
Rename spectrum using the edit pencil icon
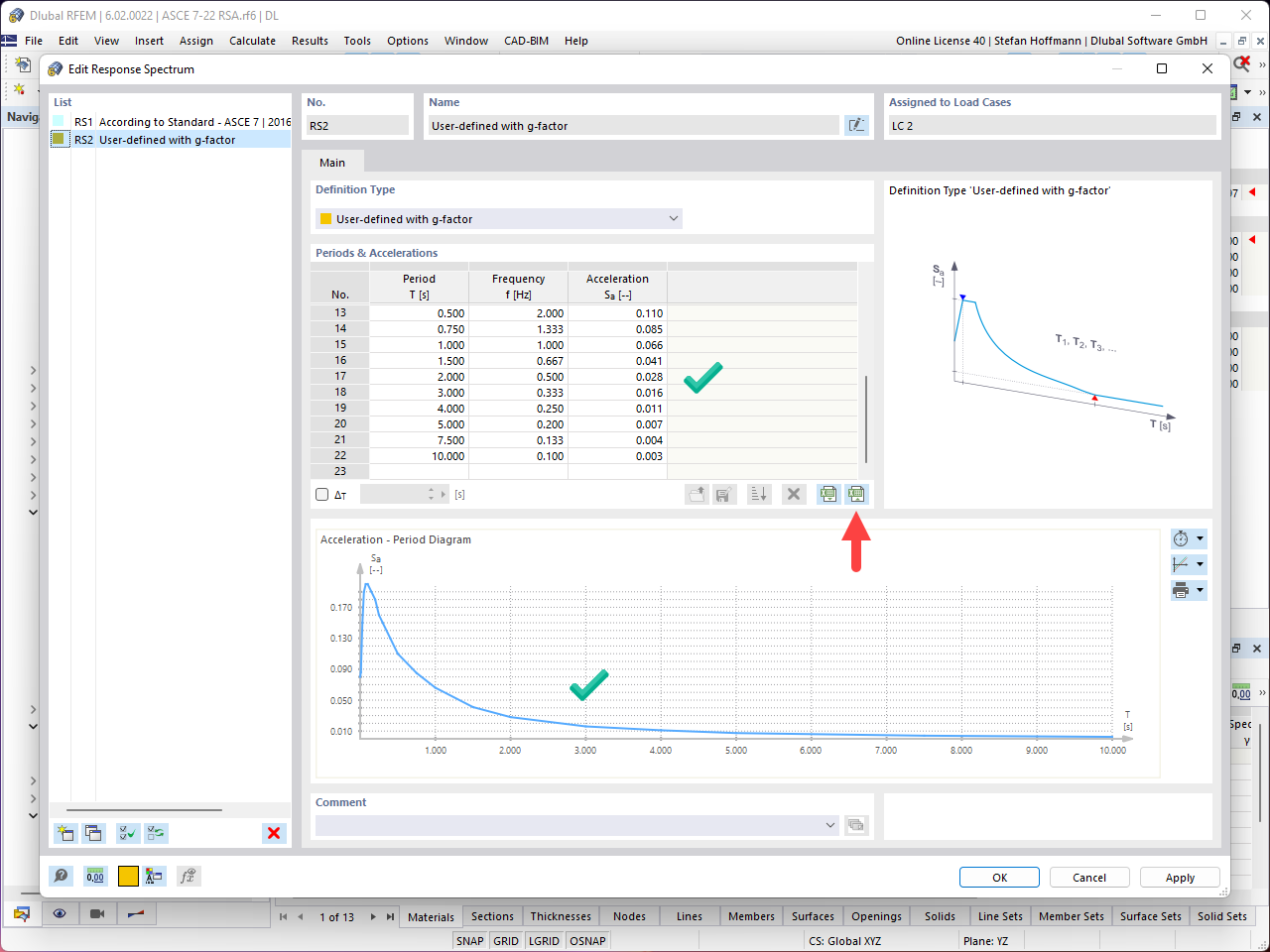[855, 124]
